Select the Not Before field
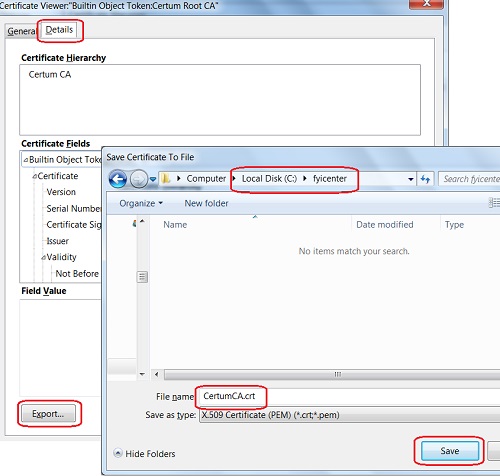 point(77,274)
